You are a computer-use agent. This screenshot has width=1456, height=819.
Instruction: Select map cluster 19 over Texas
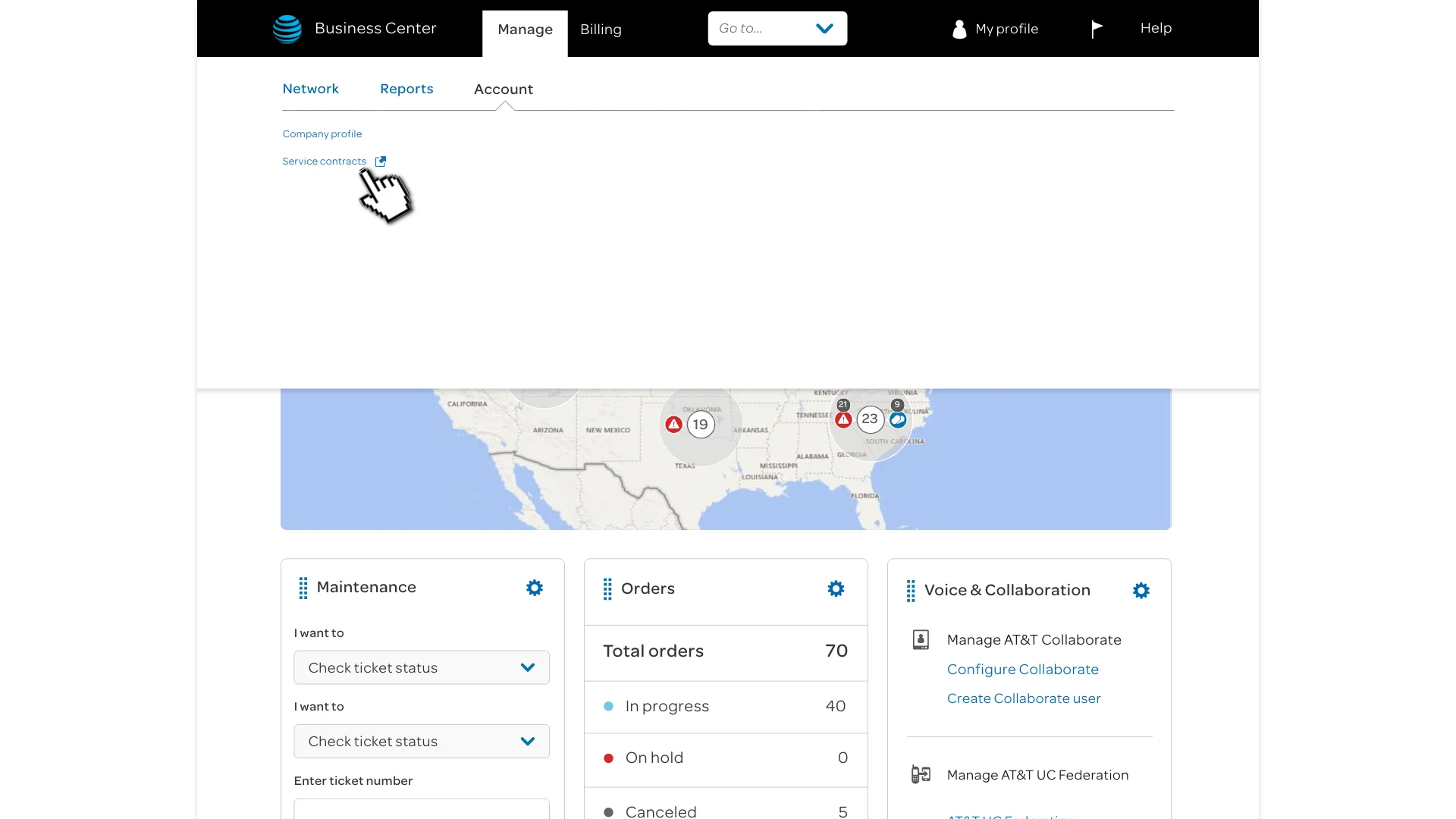701,425
